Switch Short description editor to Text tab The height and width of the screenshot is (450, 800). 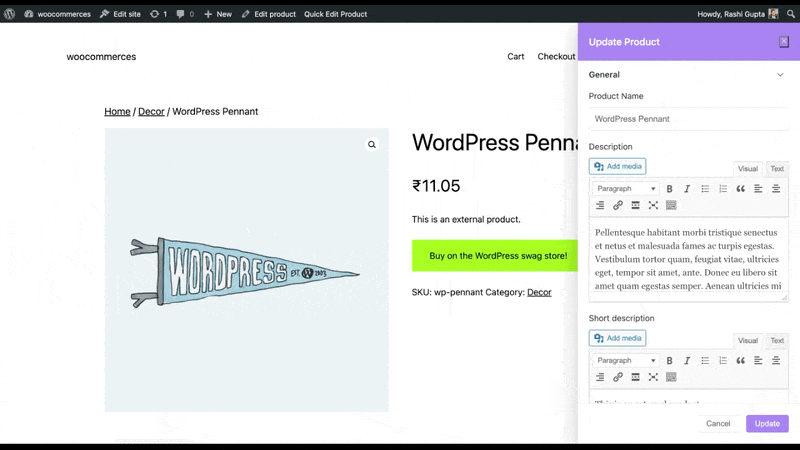(777, 340)
